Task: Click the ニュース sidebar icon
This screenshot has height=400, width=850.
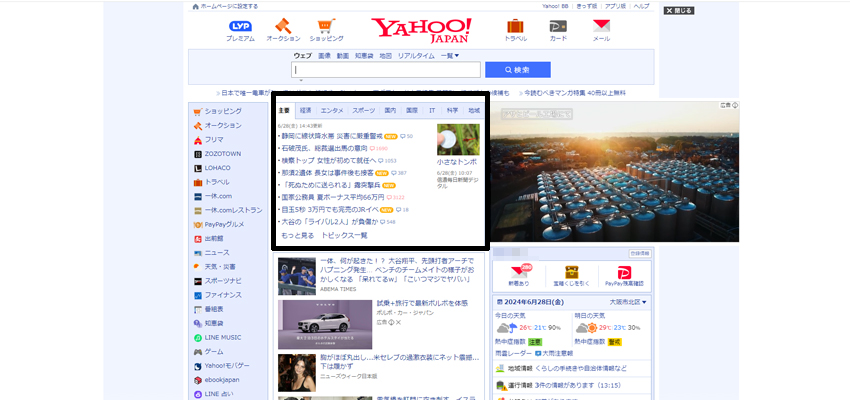Action: pyautogui.click(x=198, y=253)
